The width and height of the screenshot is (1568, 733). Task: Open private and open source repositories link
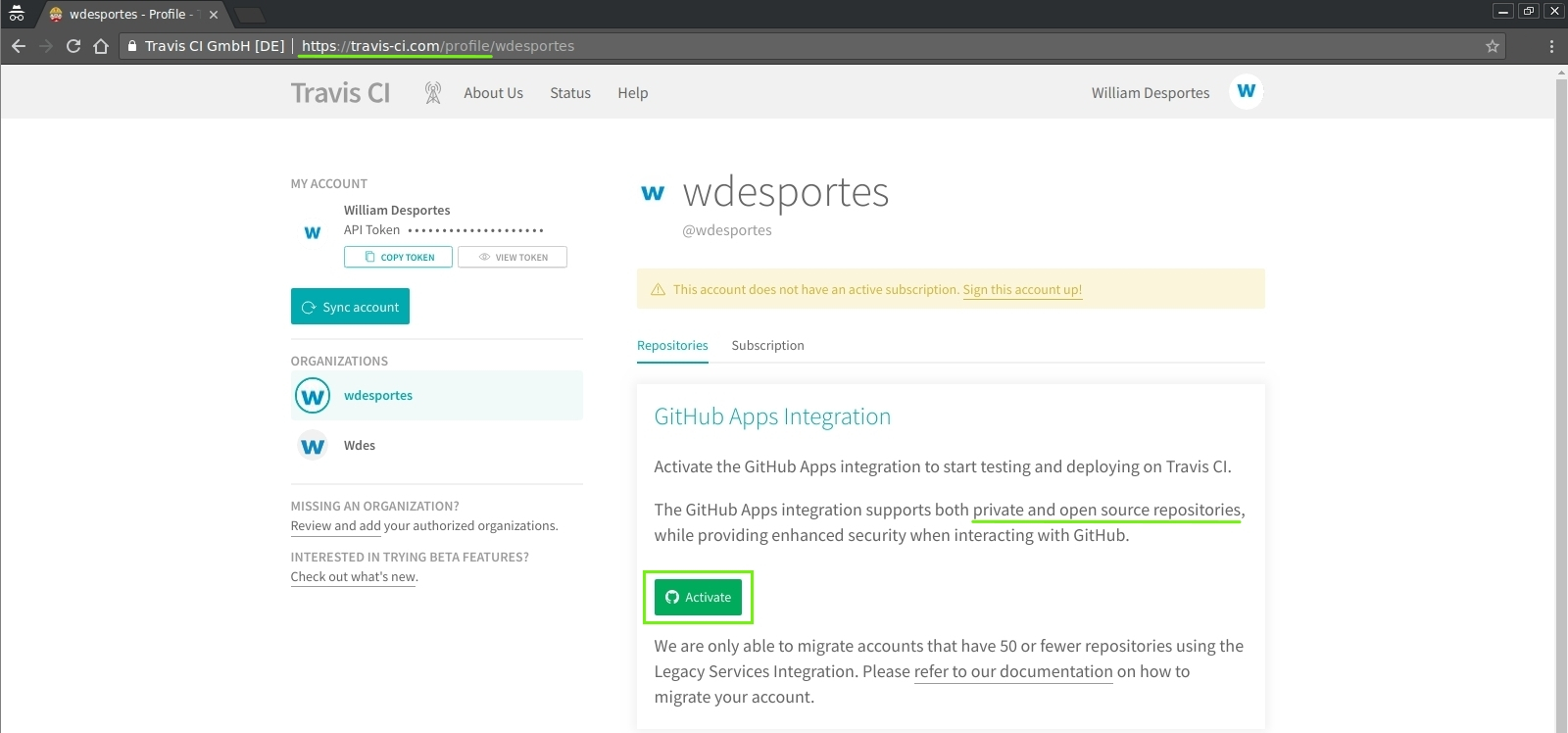pyautogui.click(x=1107, y=511)
